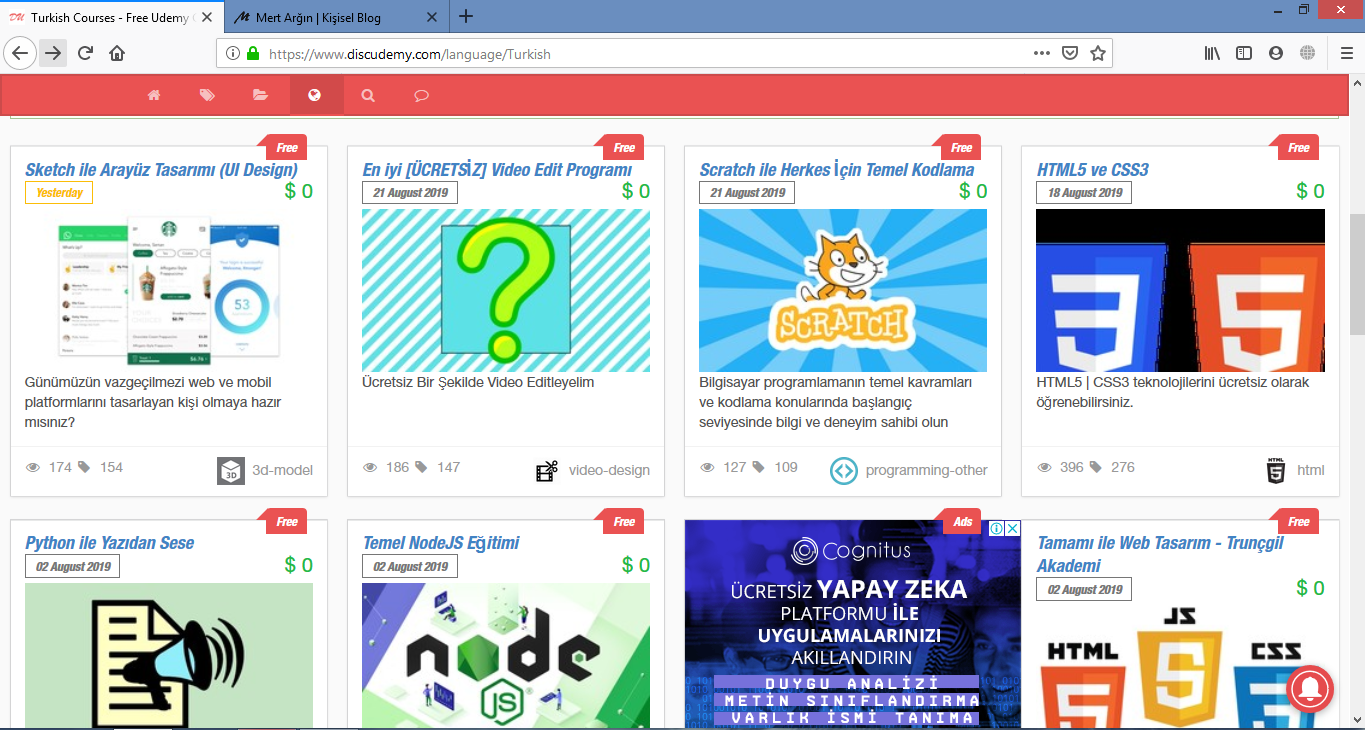Viewport: 1365px width, 730px height.
Task: Open Scratch ile Herkes İçin Temel Kodlama
Action: tap(837, 169)
